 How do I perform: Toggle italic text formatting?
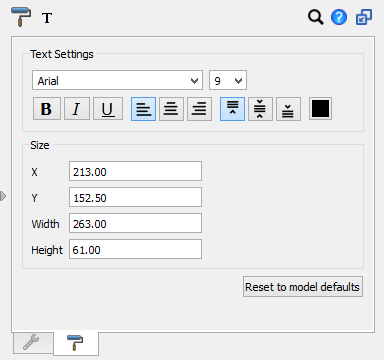[x=77, y=109]
